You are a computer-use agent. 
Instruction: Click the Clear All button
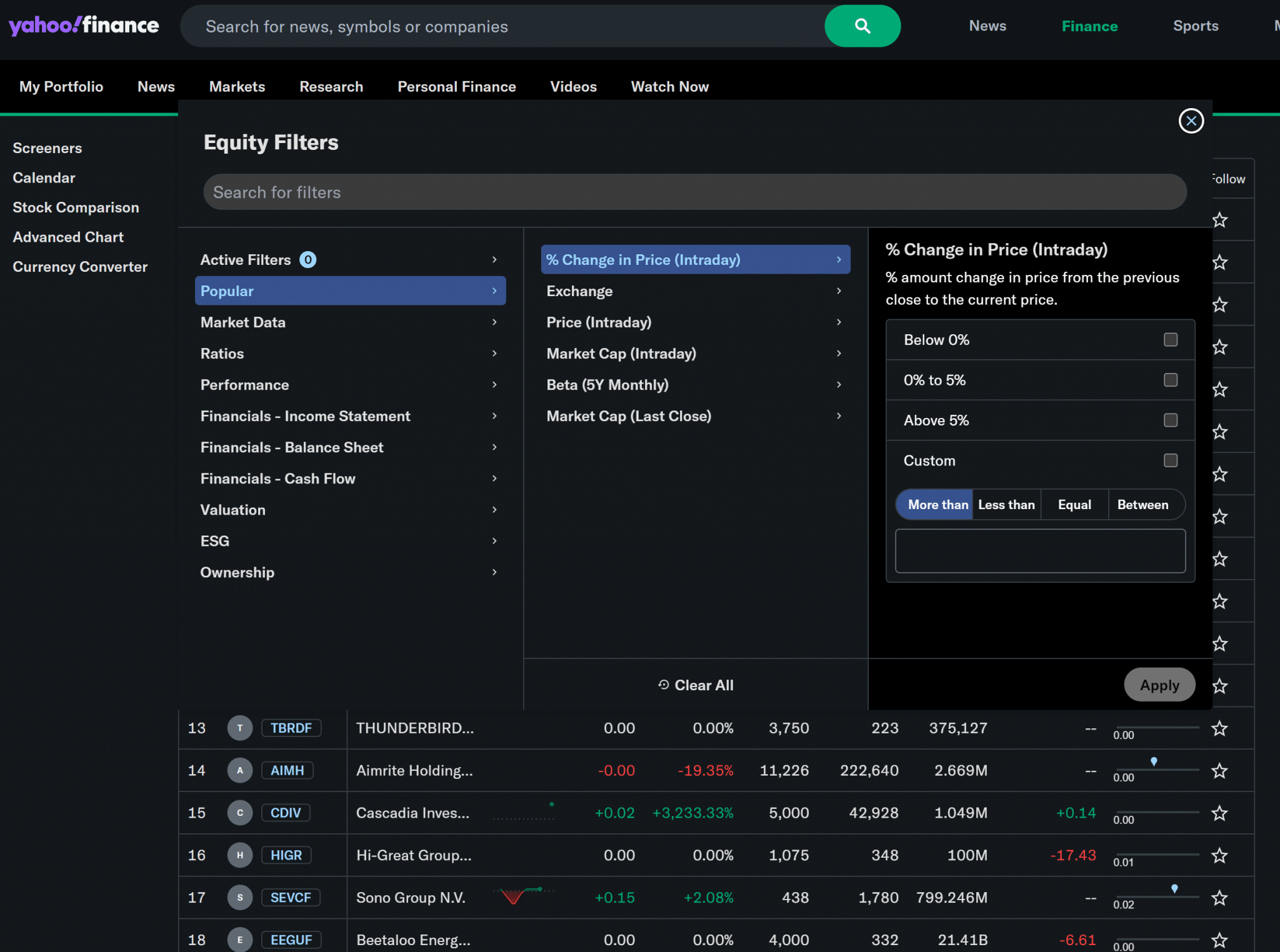click(696, 685)
